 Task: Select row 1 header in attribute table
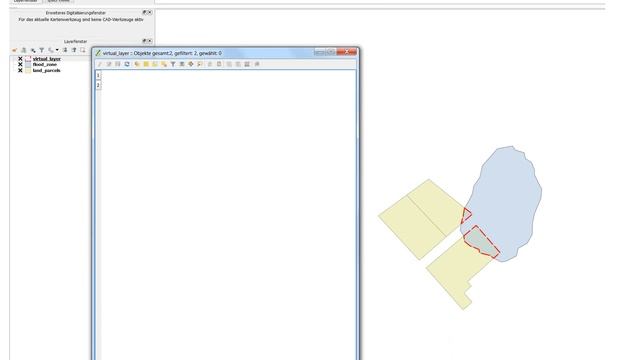pos(98,76)
